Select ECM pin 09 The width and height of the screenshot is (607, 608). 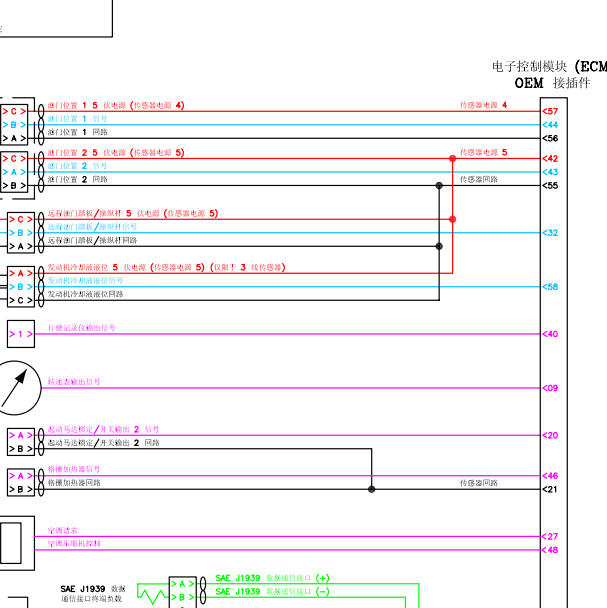550,388
